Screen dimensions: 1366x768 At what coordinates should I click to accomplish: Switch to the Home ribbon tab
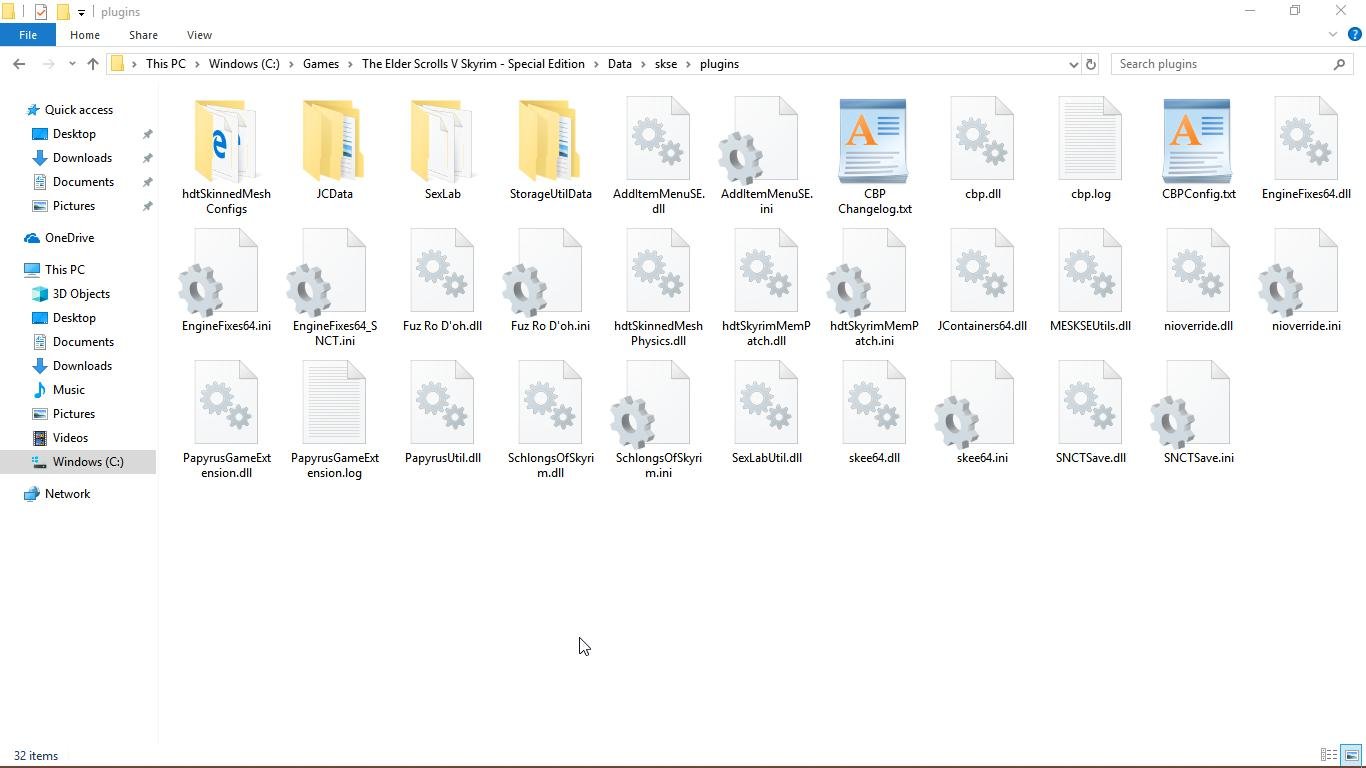(x=85, y=35)
